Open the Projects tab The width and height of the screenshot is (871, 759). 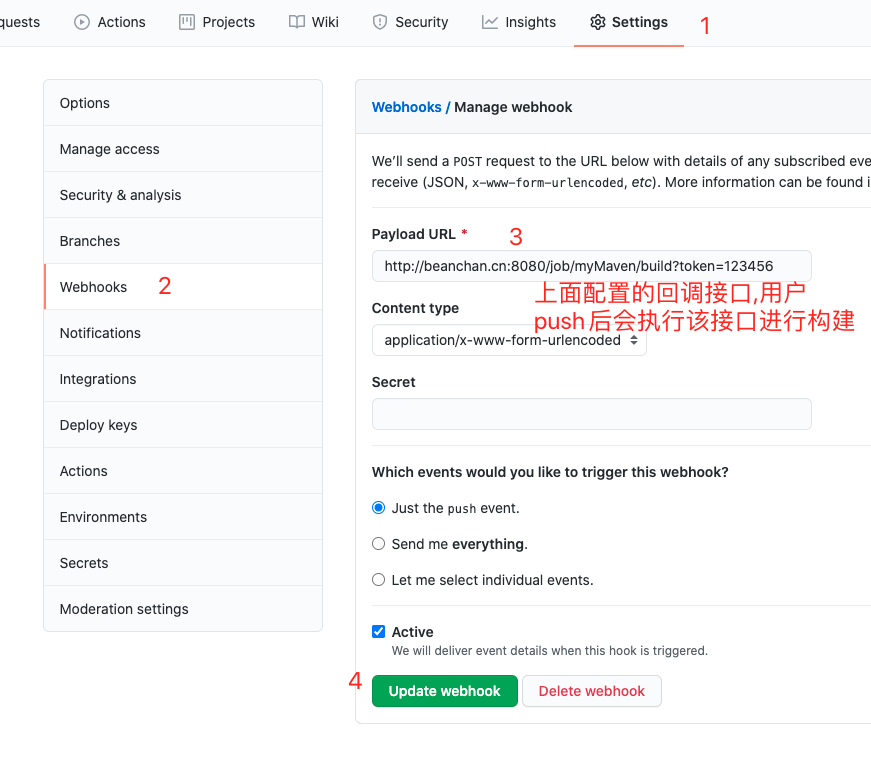point(217,22)
